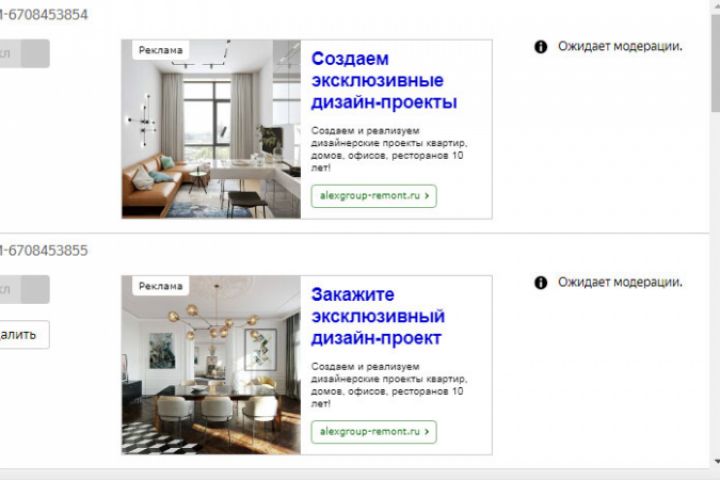Click the chevron arrow in second ad's alexgroup-remont.ru button
Screen dimensions: 720x480
427,432
